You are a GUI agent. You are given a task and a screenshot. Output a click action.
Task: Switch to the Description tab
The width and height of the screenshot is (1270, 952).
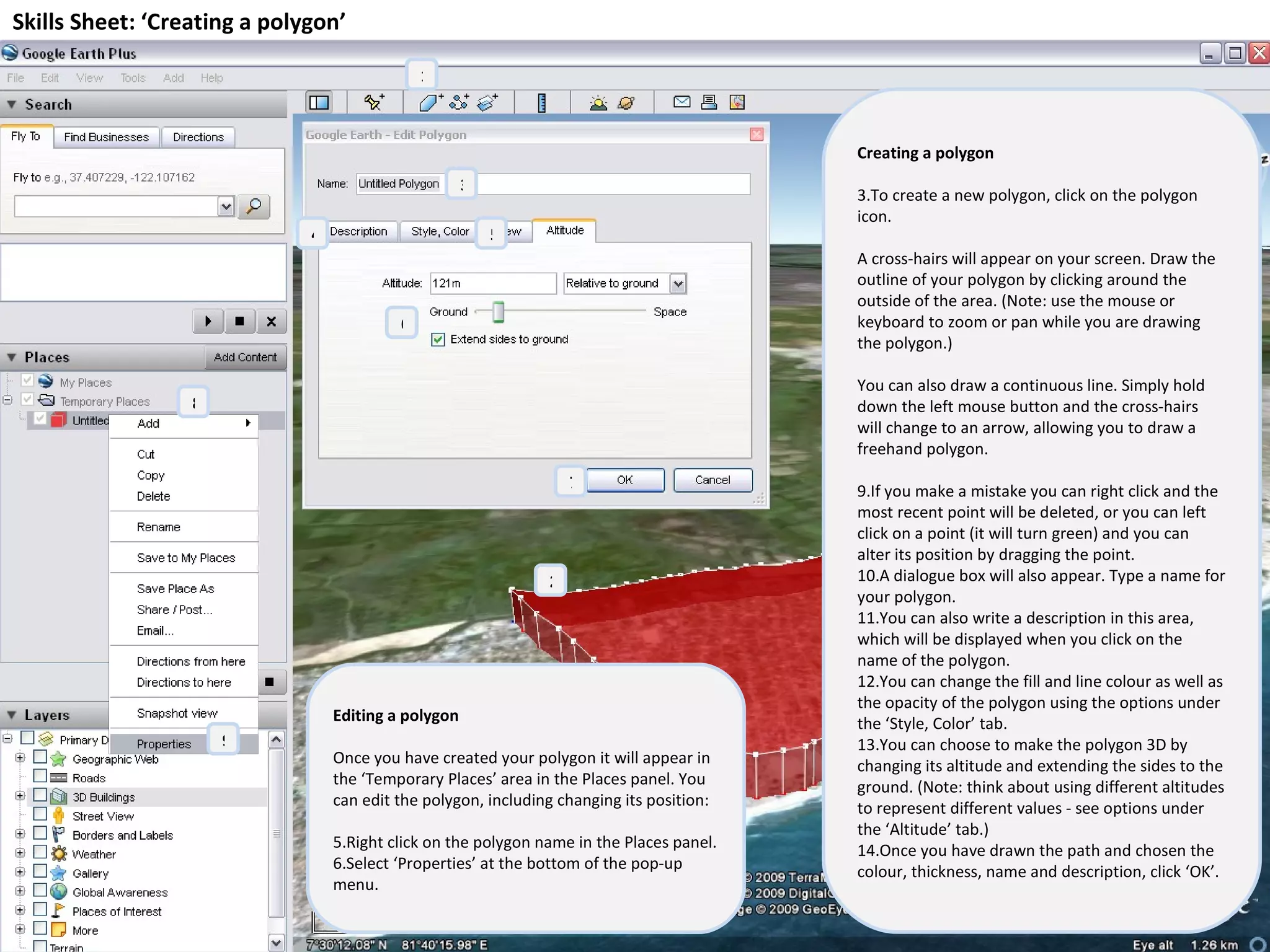tap(358, 231)
